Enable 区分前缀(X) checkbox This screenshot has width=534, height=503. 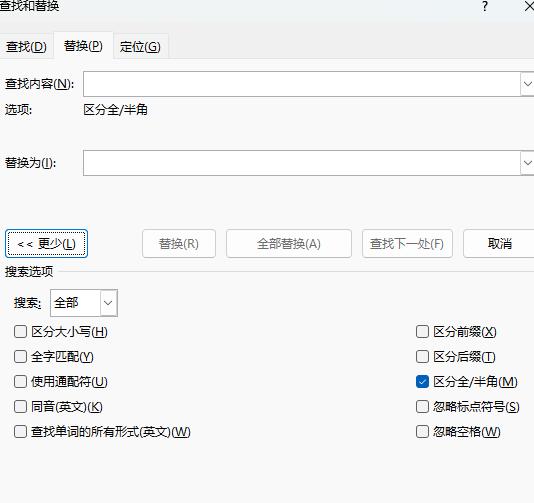coord(422,331)
